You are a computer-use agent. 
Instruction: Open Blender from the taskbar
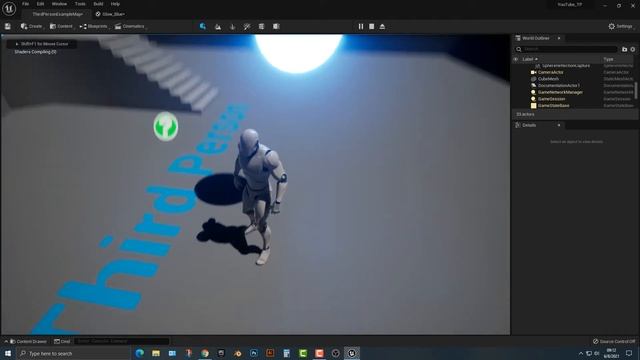coord(238,353)
